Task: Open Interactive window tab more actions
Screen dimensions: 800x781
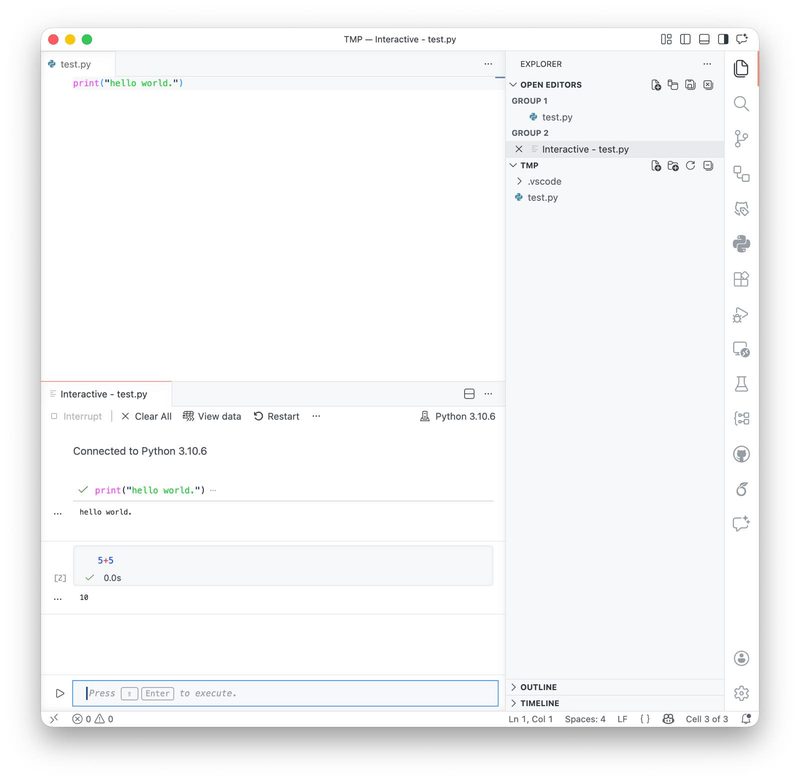Action: [488, 394]
